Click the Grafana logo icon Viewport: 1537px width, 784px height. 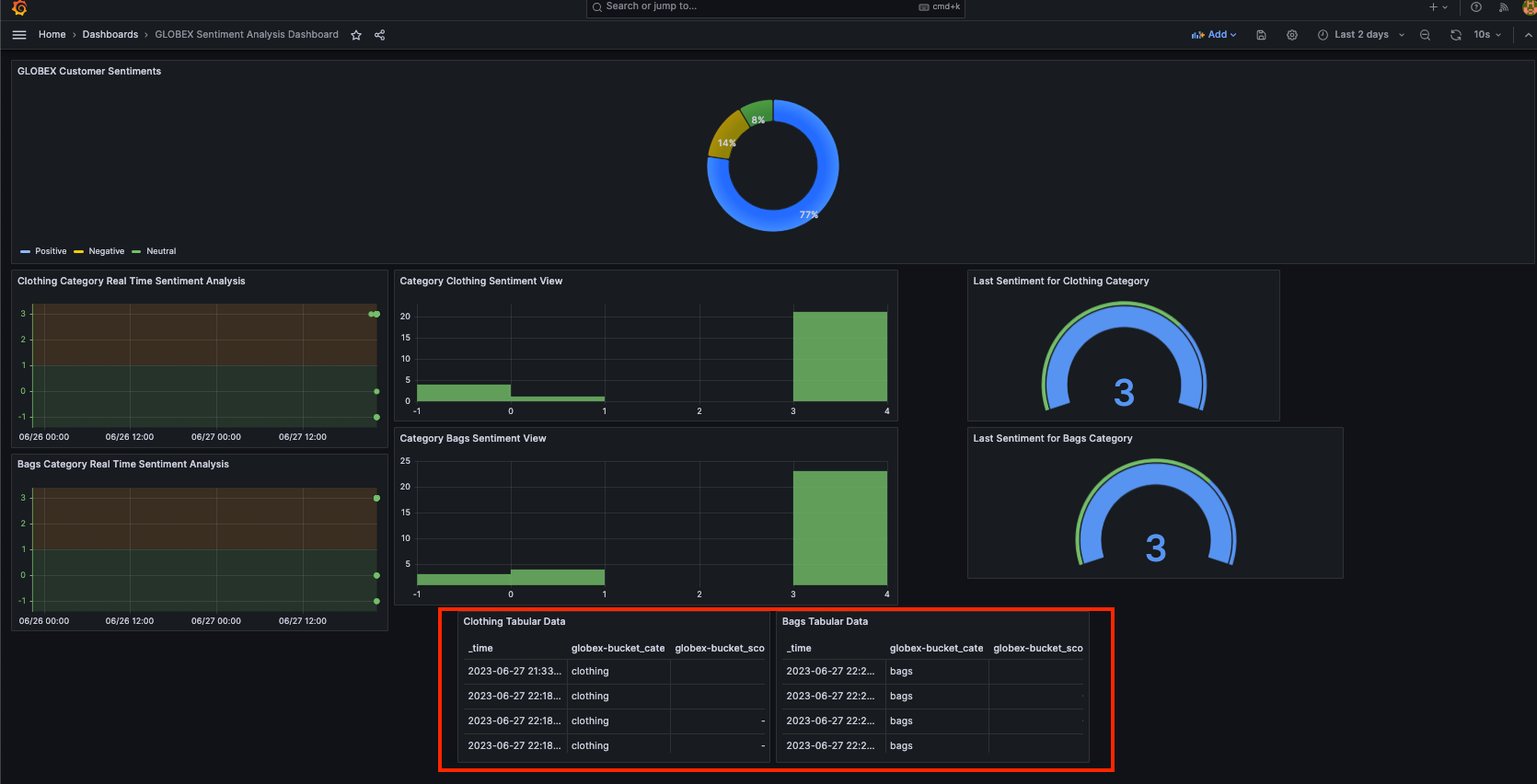click(19, 7)
